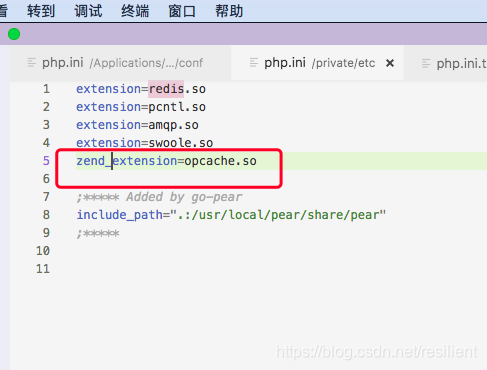Click line number 4 in gutter
This screenshot has height=370, width=487.
[x=46, y=143]
